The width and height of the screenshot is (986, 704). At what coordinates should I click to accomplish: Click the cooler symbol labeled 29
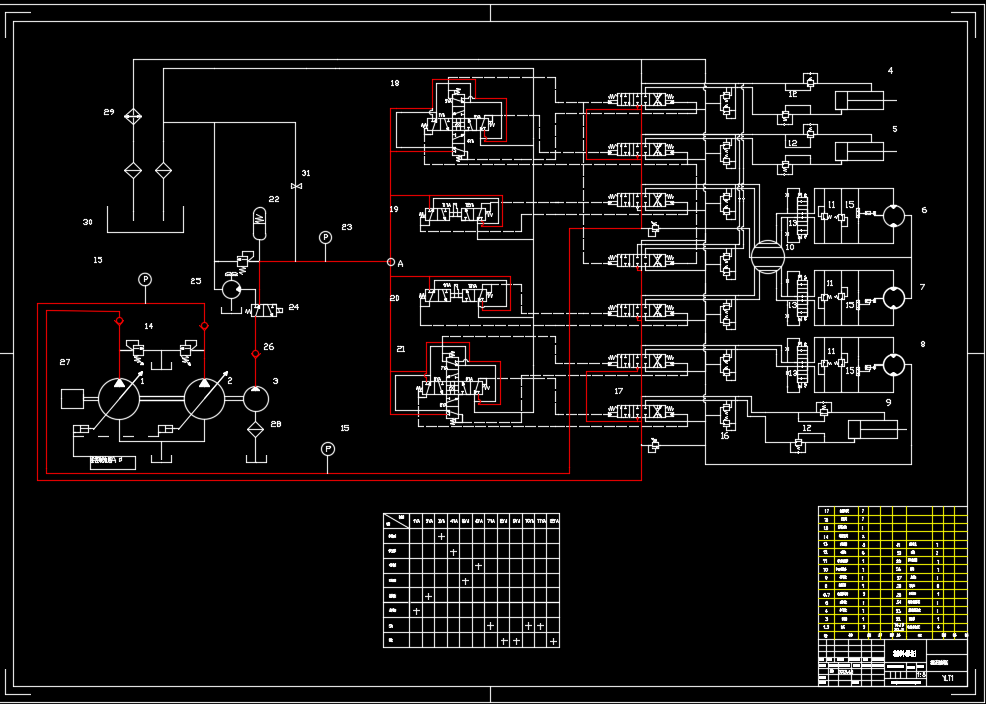coord(133,117)
